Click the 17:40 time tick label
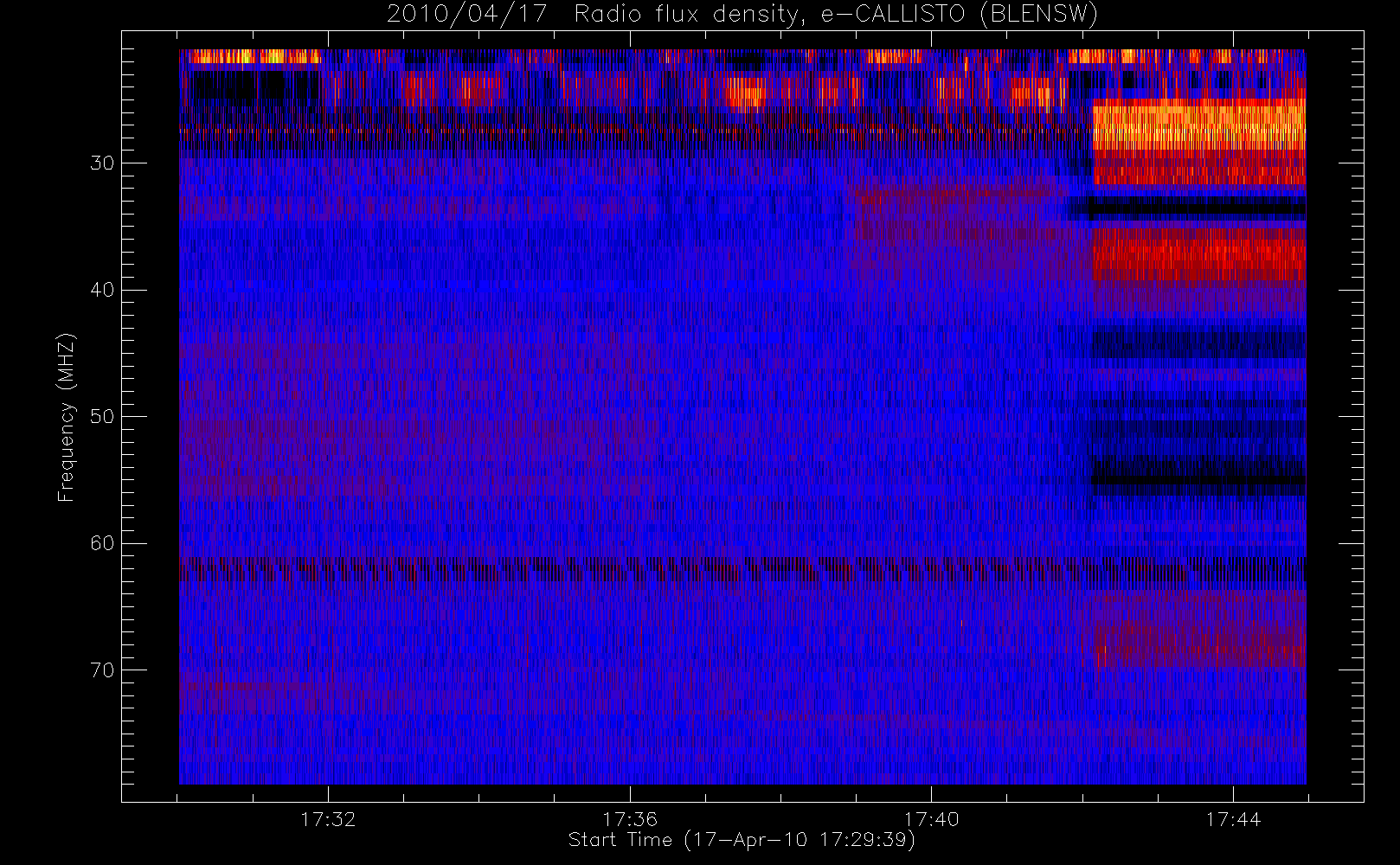This screenshot has height=865, width=1400. tap(931, 819)
